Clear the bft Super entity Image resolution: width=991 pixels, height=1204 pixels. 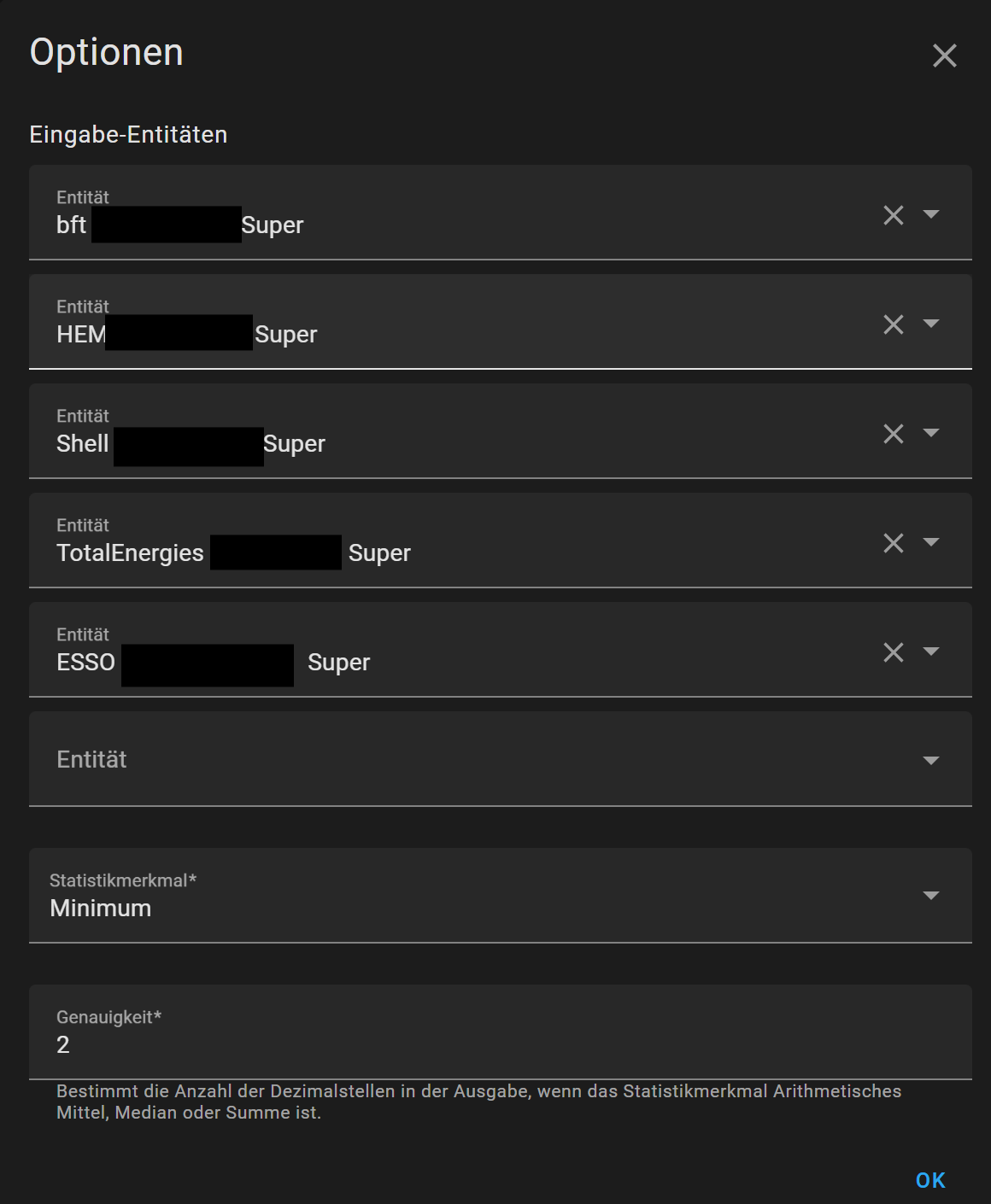pyautogui.click(x=894, y=215)
